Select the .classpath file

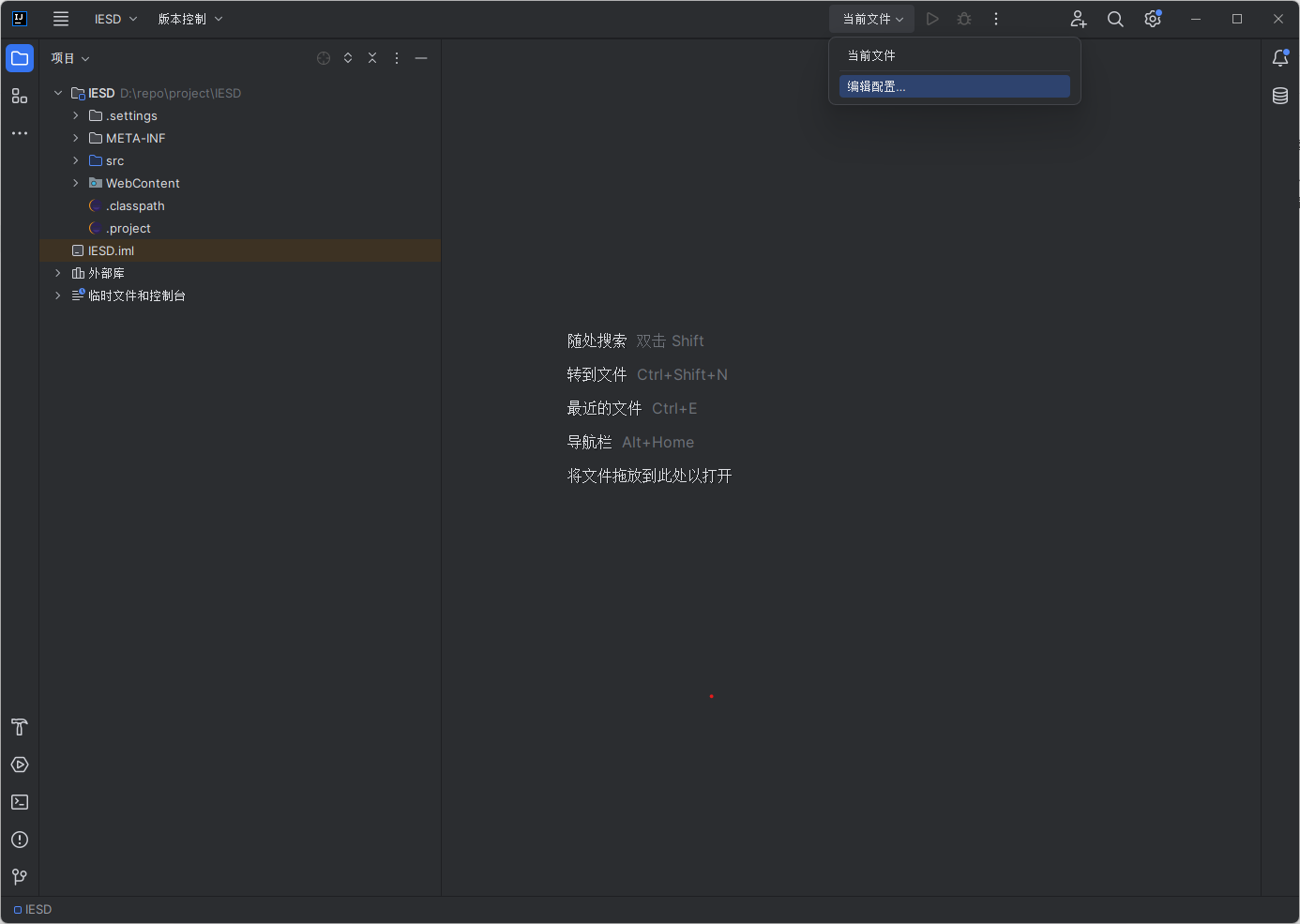[135, 205]
